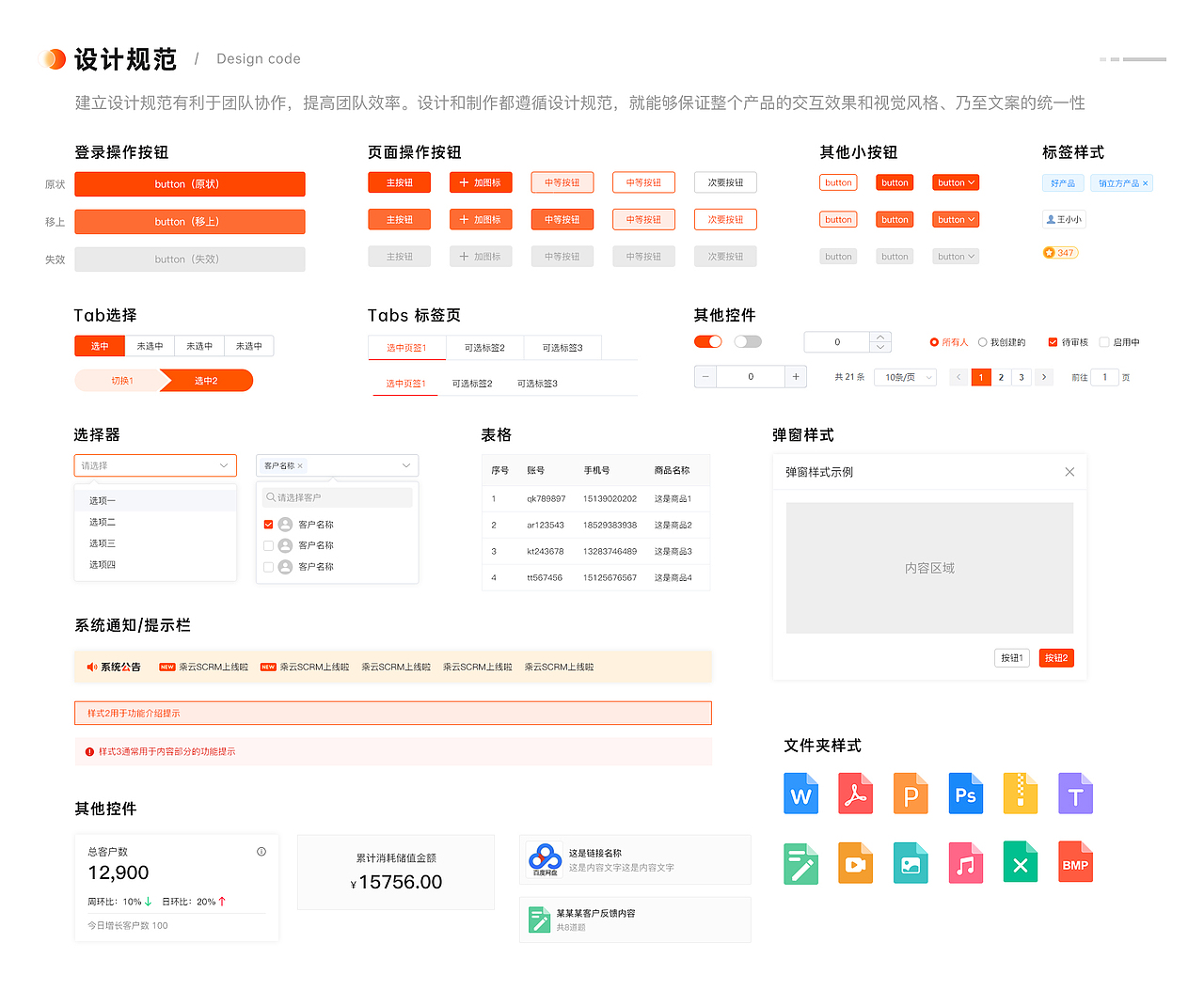Click the 系统公告 speaker icon
The width and height of the screenshot is (1204, 990).
point(92,667)
